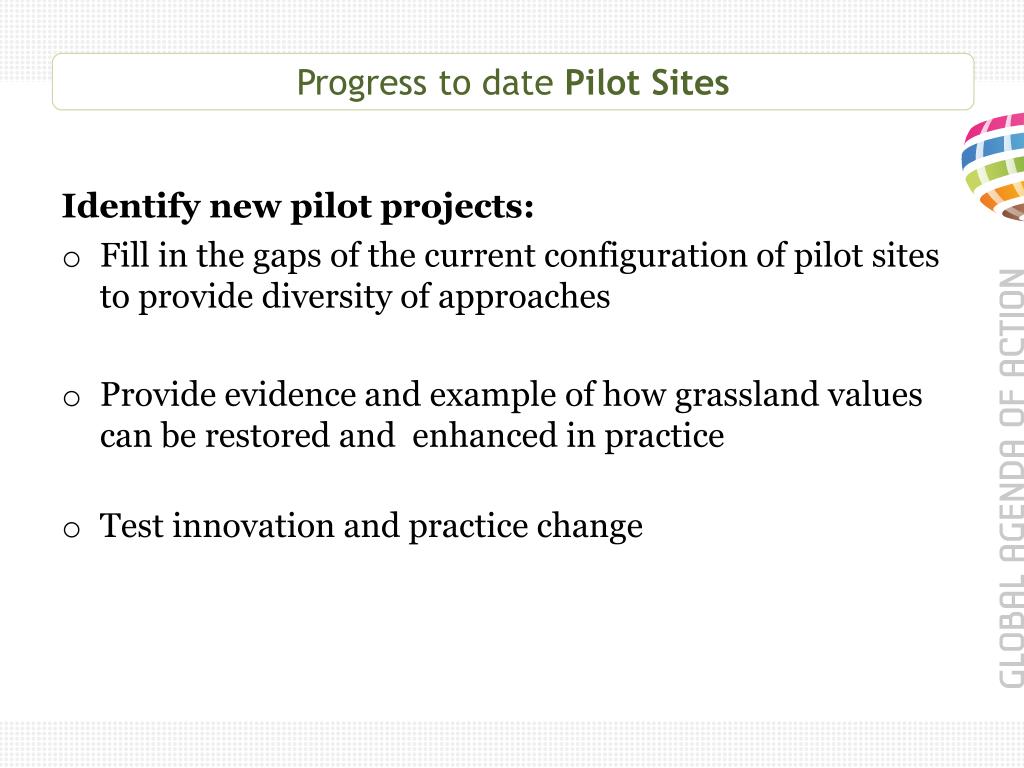Click the "Progress to date" title text
This screenshot has height=768, width=1024.
(x=425, y=83)
